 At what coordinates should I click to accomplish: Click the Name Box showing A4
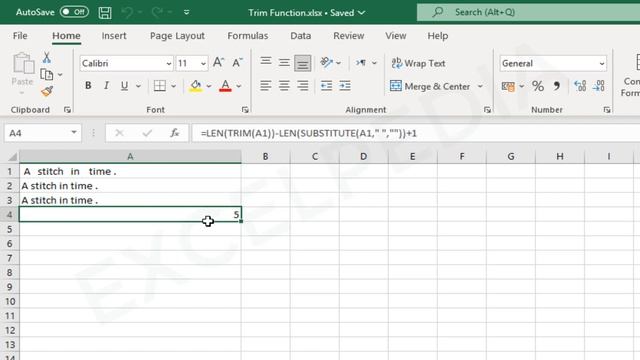click(x=42, y=133)
